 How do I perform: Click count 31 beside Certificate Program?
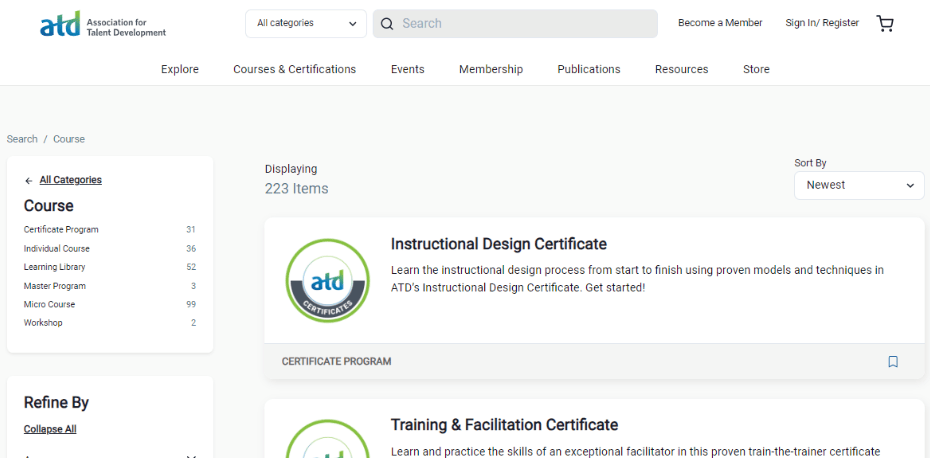tap(190, 230)
